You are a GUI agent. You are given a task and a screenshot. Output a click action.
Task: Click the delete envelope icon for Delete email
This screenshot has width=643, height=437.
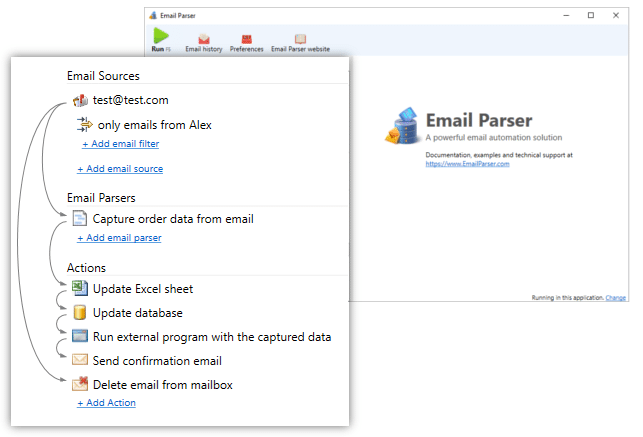(x=80, y=384)
